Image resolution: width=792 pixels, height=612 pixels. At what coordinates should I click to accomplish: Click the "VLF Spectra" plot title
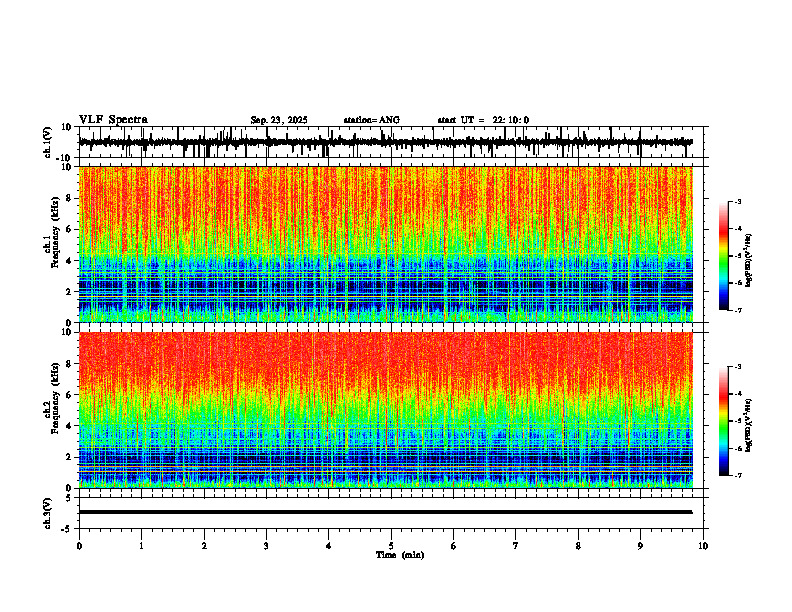(113, 120)
